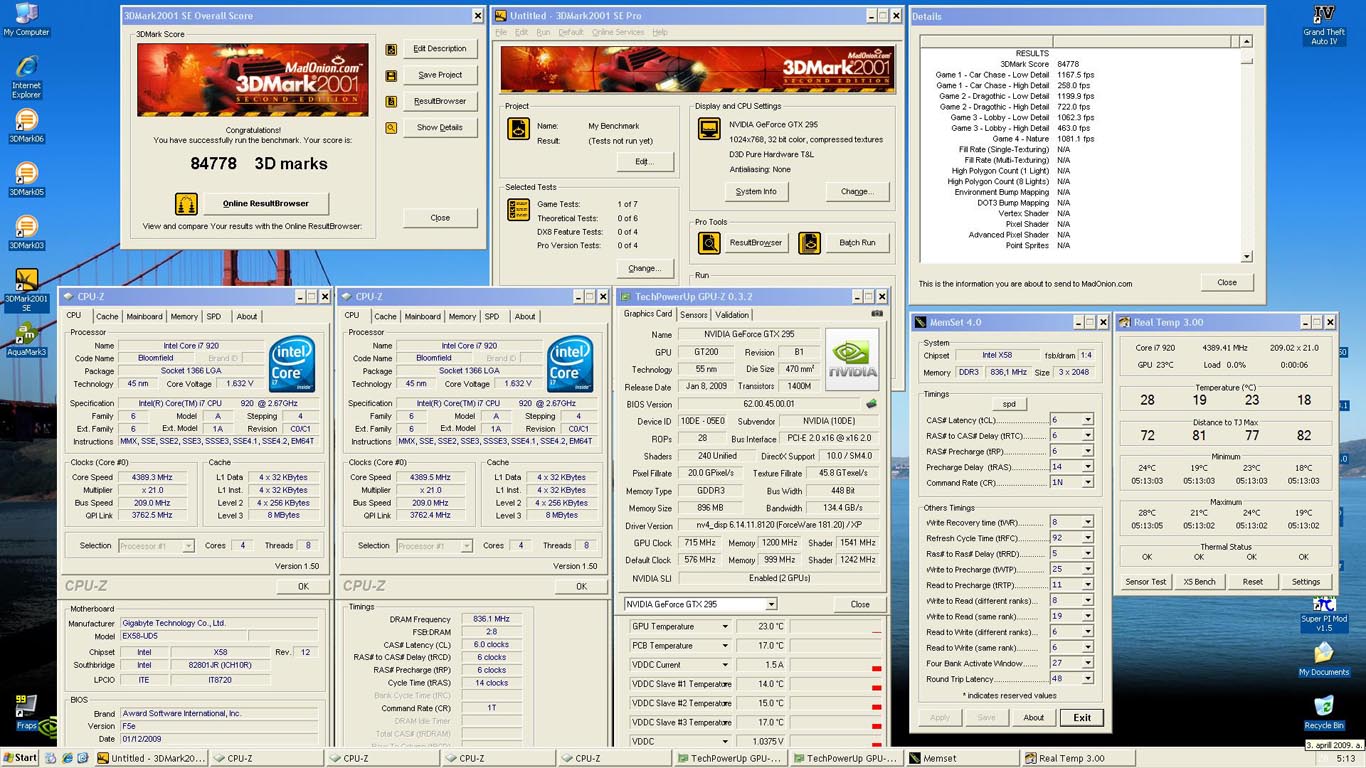
Task: Open the Four Bank Activate Window dropdown
Action: [x=1087, y=663]
